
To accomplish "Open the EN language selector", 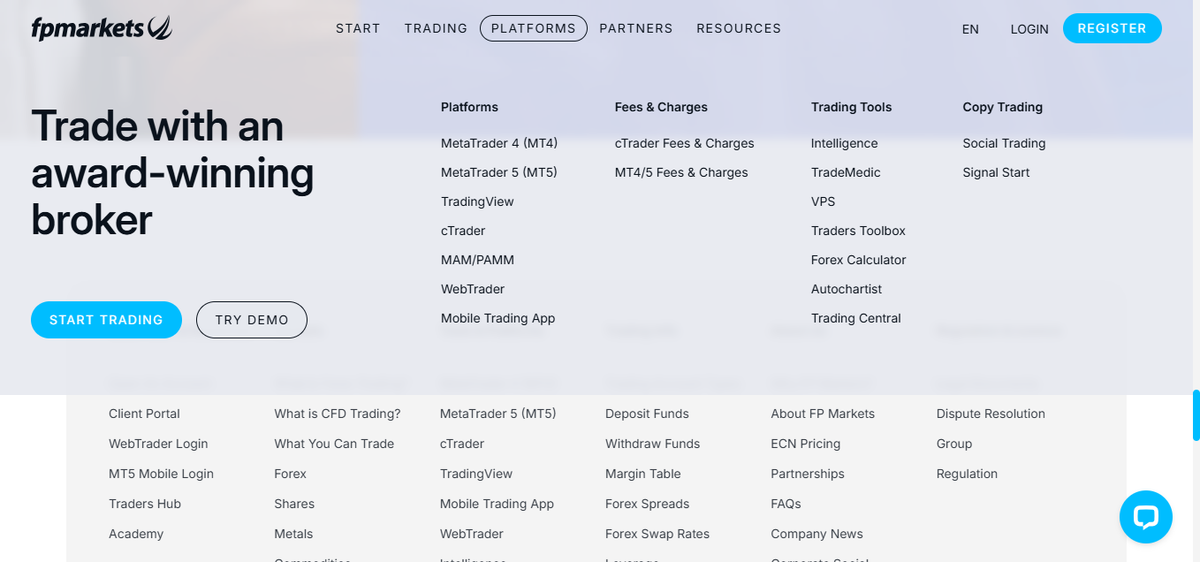I will tap(970, 29).
